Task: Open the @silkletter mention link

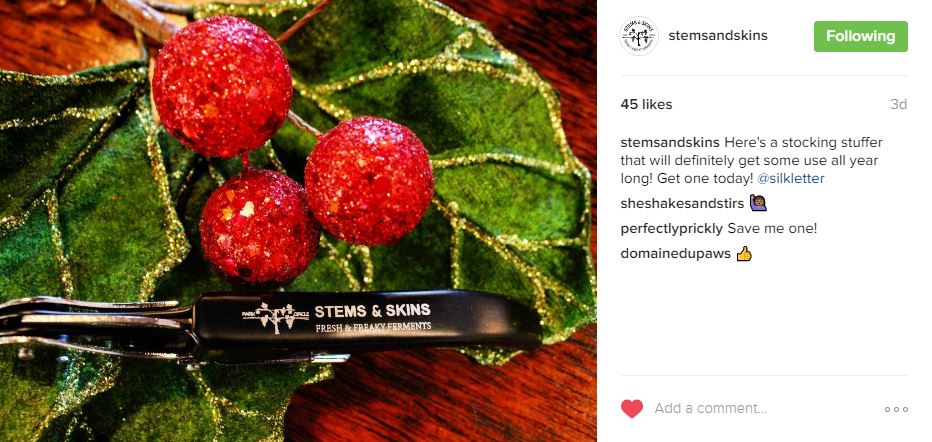Action: point(791,178)
